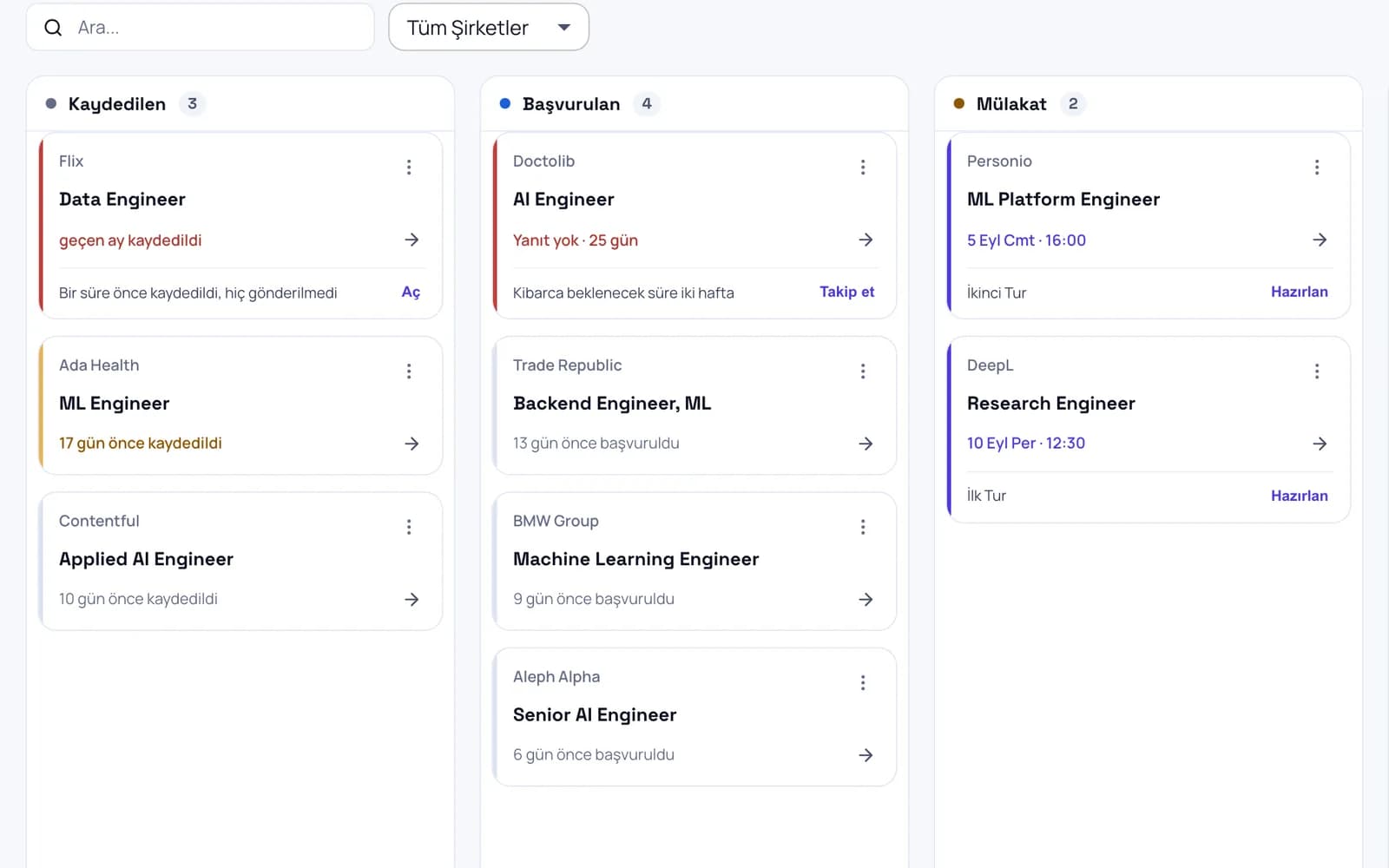
Task: Click the 'İkinci Tur' label
Action: [x=997, y=293]
